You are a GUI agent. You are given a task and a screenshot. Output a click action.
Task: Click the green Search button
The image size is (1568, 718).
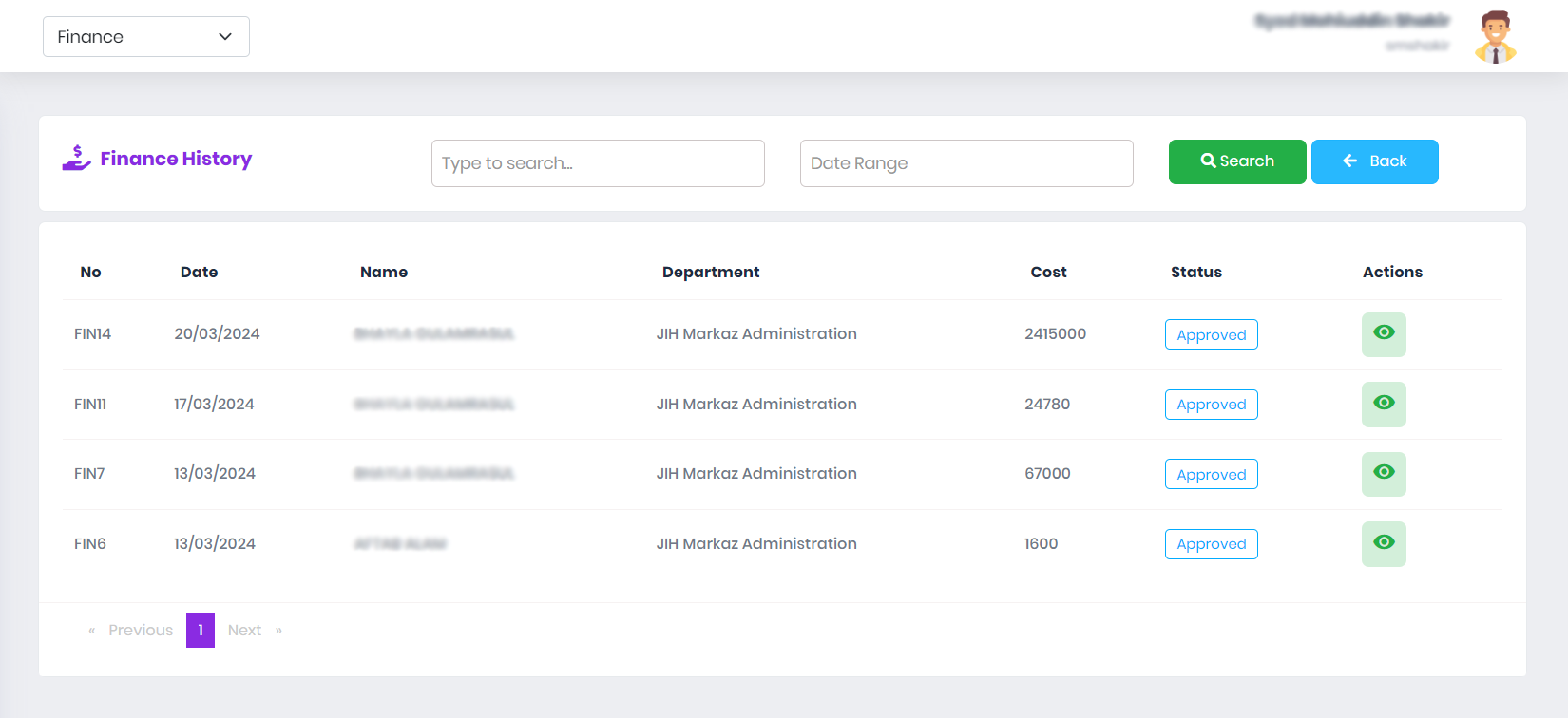coord(1237,161)
